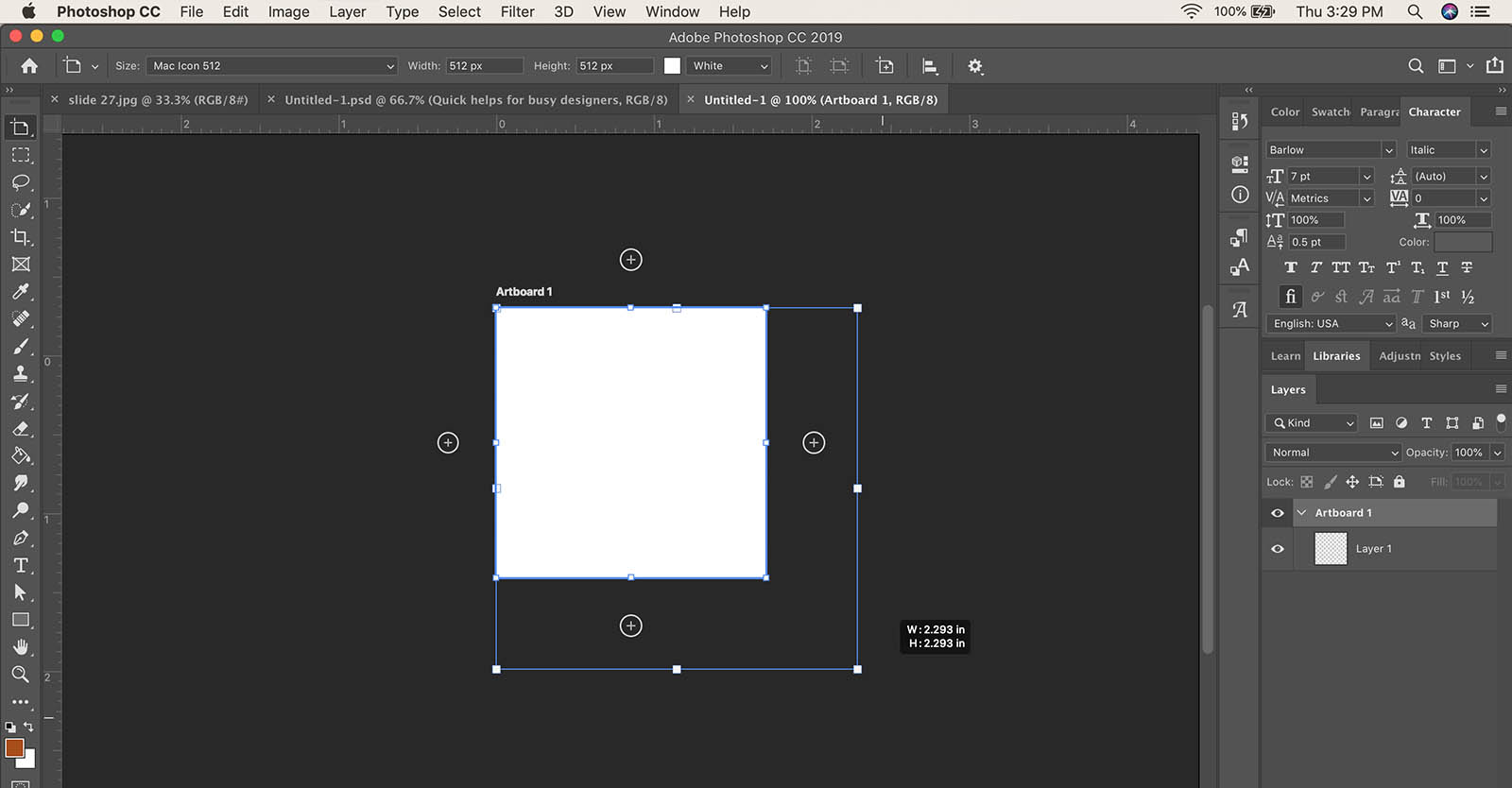
Task: Open the Mac Icon 512 size dropdown
Action: pyautogui.click(x=271, y=66)
